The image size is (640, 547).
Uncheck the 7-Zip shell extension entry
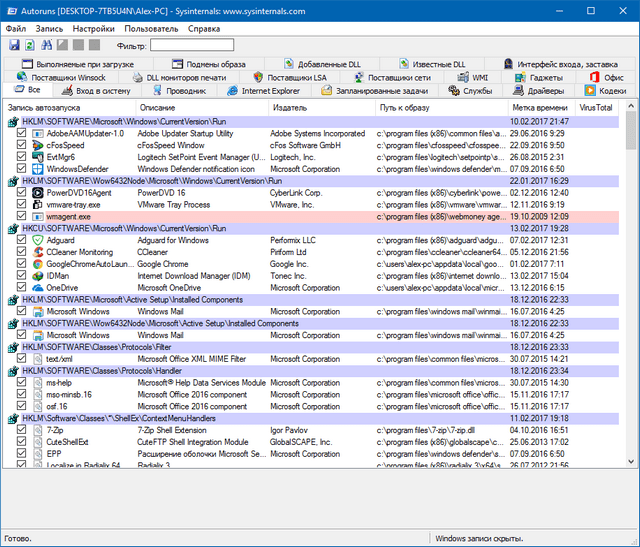tap(22, 429)
